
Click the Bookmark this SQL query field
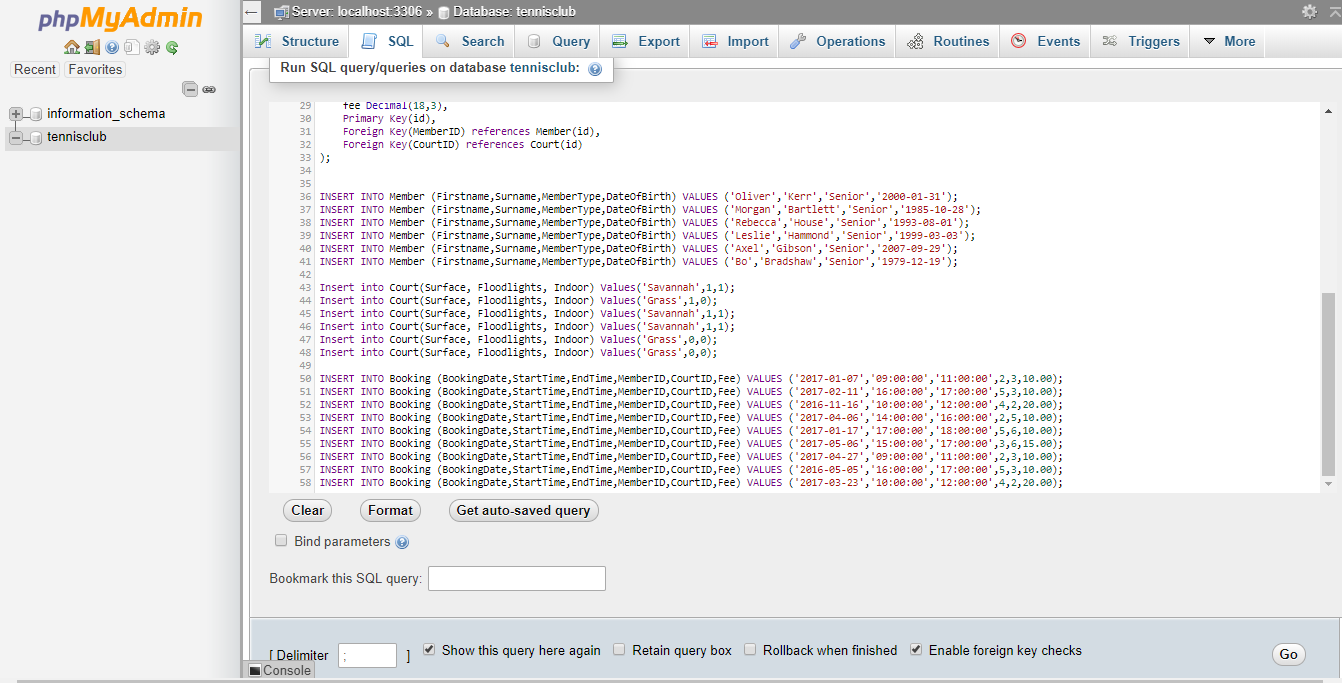[x=516, y=579]
